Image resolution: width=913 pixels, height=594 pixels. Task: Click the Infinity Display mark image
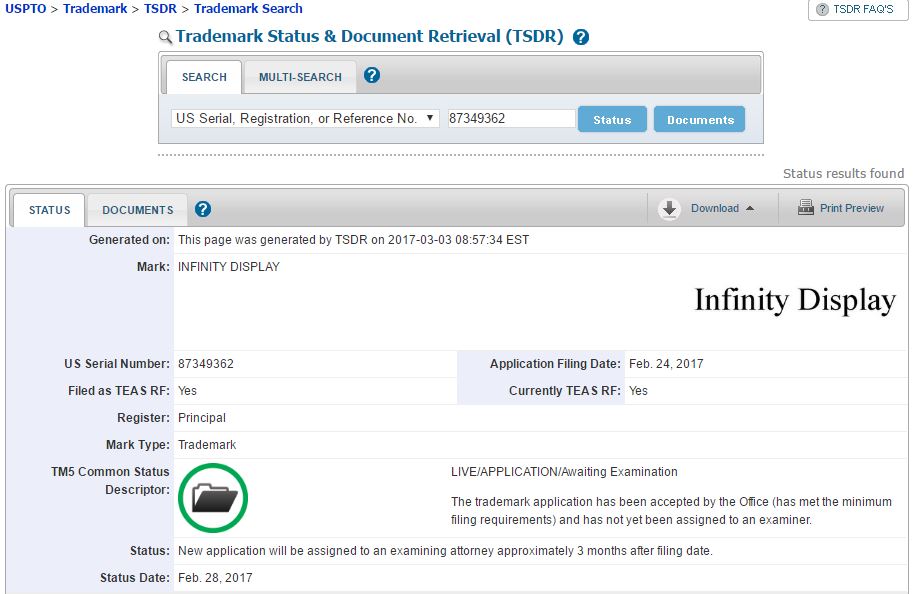795,300
